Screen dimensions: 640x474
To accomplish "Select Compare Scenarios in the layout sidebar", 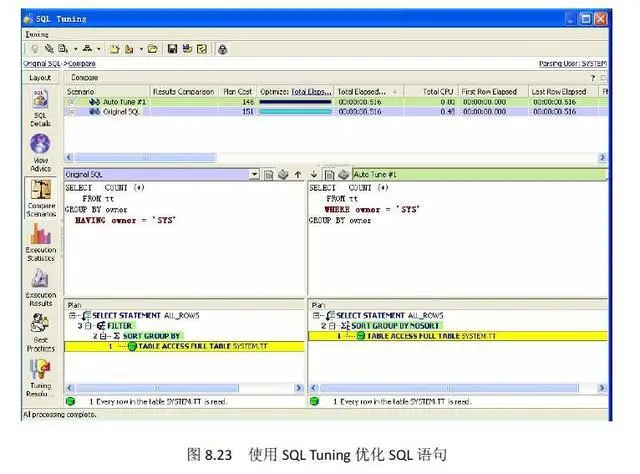I will [x=41, y=198].
